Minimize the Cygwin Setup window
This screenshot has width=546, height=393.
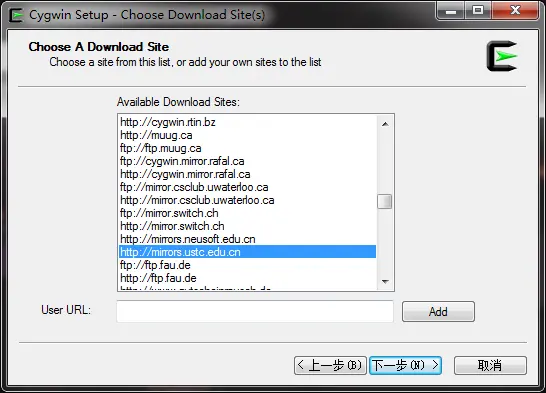[x=451, y=11]
